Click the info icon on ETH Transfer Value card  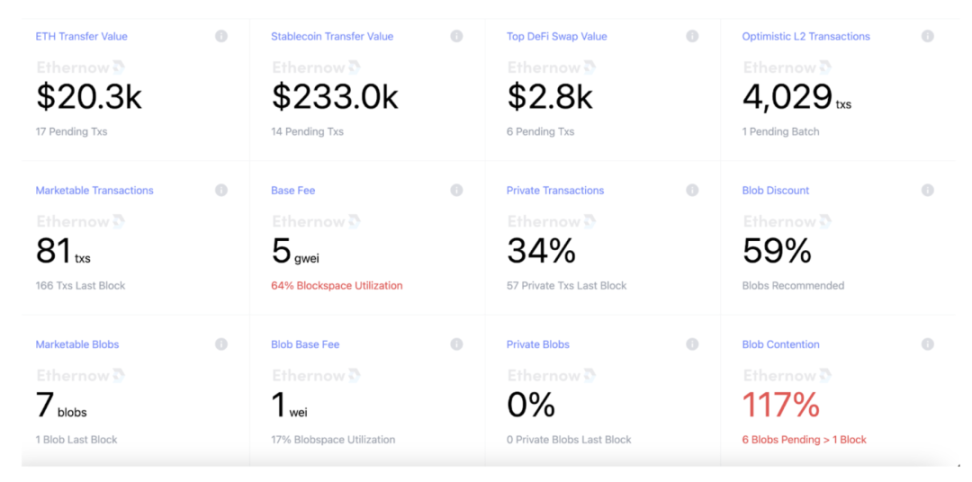click(x=221, y=36)
